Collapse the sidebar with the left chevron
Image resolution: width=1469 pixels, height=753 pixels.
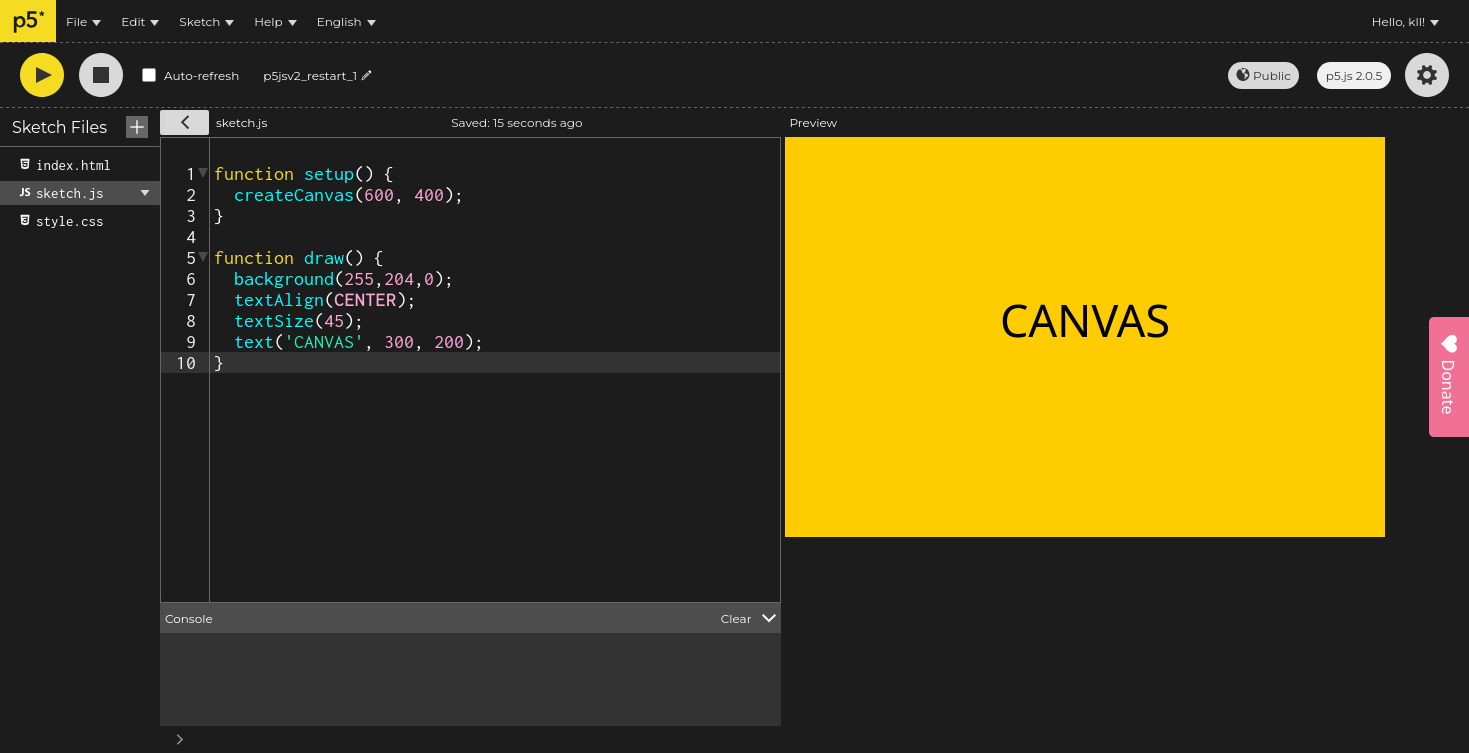pos(184,122)
